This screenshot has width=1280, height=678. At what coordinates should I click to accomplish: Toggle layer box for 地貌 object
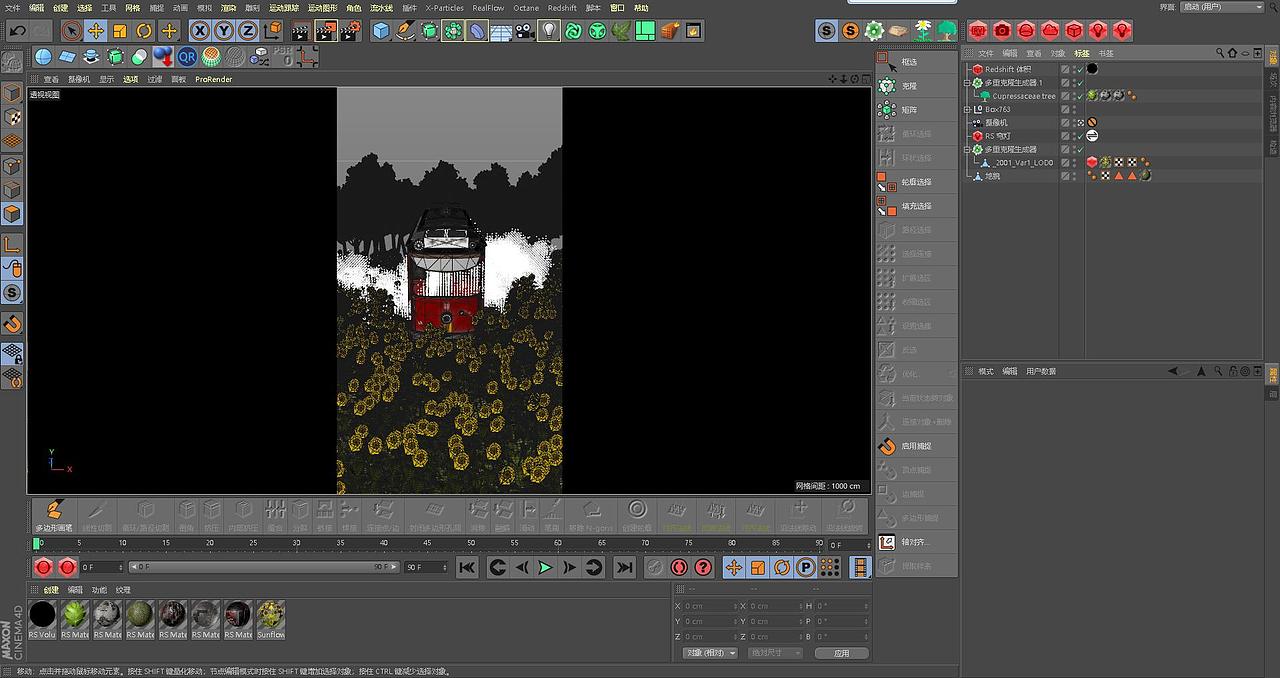click(1066, 176)
